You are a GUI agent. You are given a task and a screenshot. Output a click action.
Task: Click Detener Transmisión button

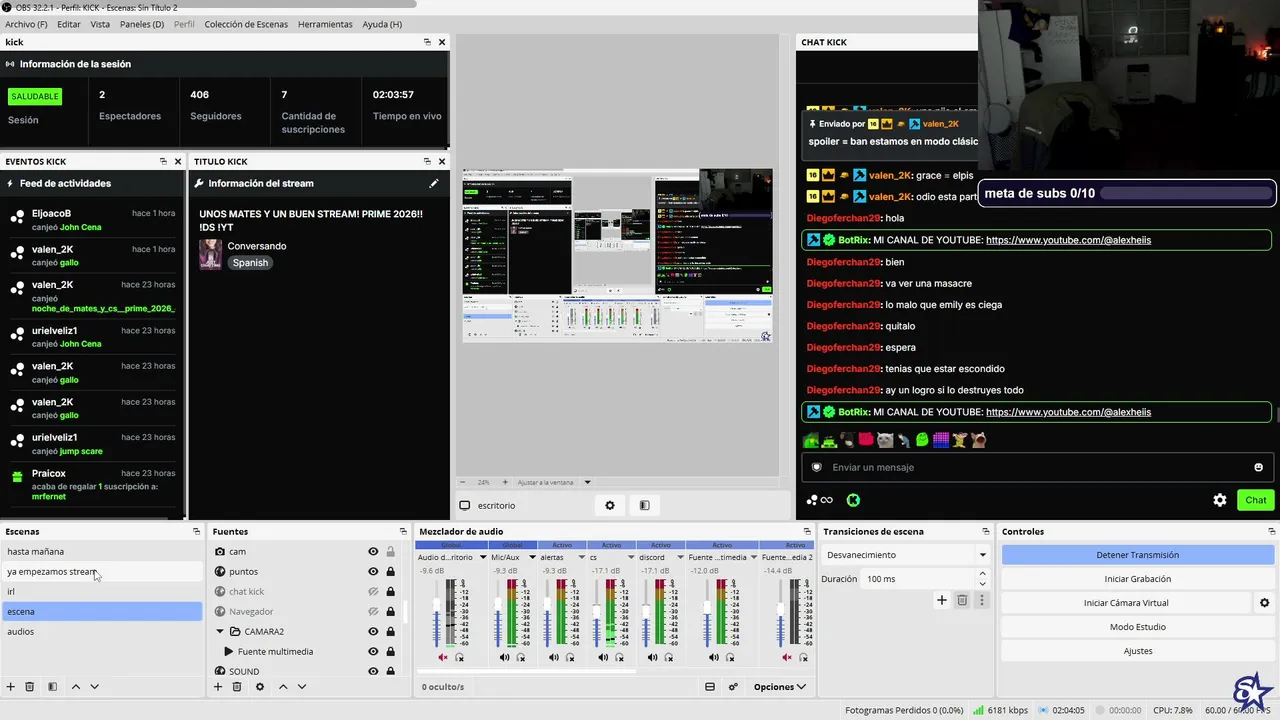pyautogui.click(x=1138, y=555)
